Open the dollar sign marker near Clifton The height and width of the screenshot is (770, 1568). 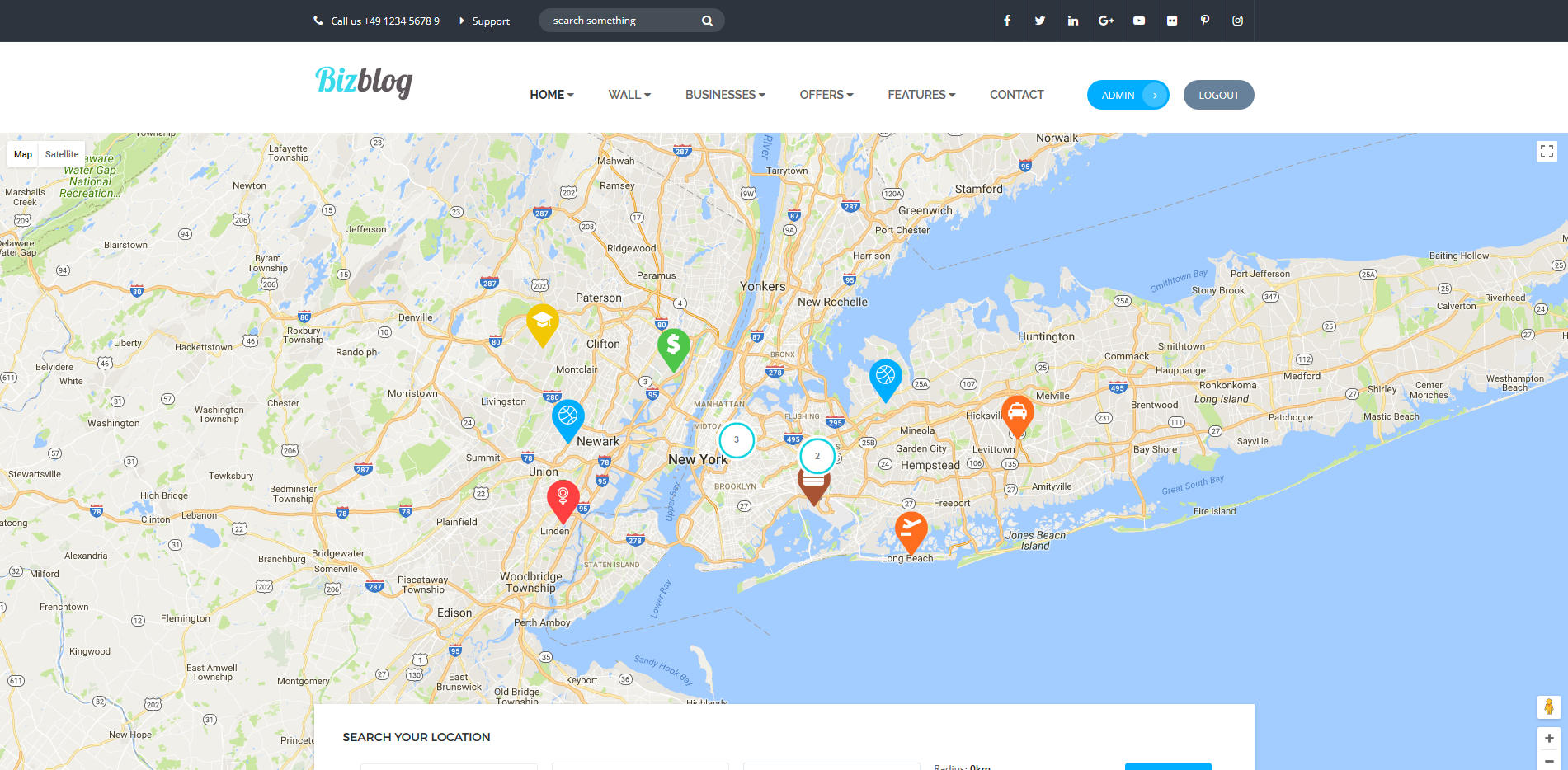(673, 345)
